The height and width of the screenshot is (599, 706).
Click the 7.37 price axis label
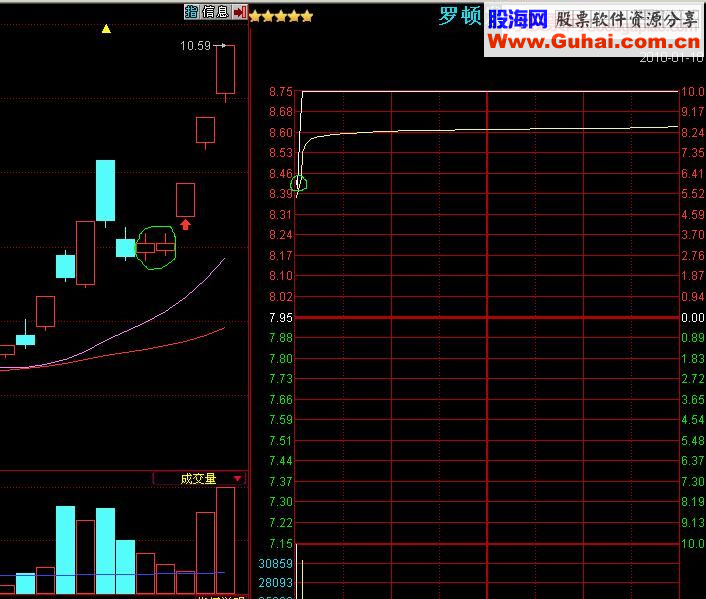click(281, 482)
